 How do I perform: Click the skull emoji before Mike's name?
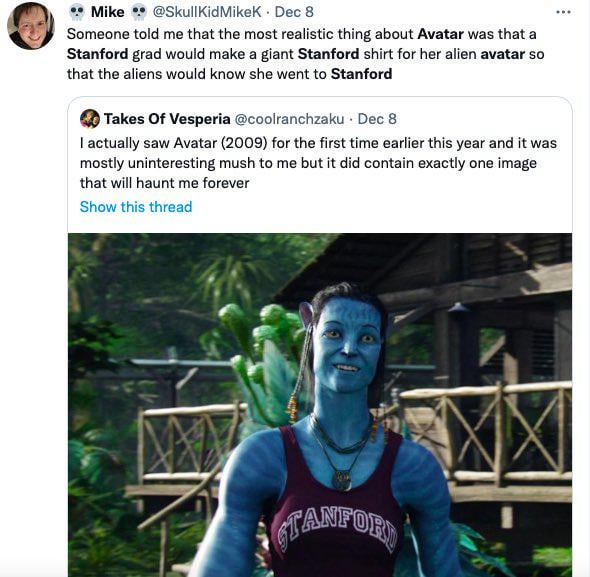click(x=77, y=12)
